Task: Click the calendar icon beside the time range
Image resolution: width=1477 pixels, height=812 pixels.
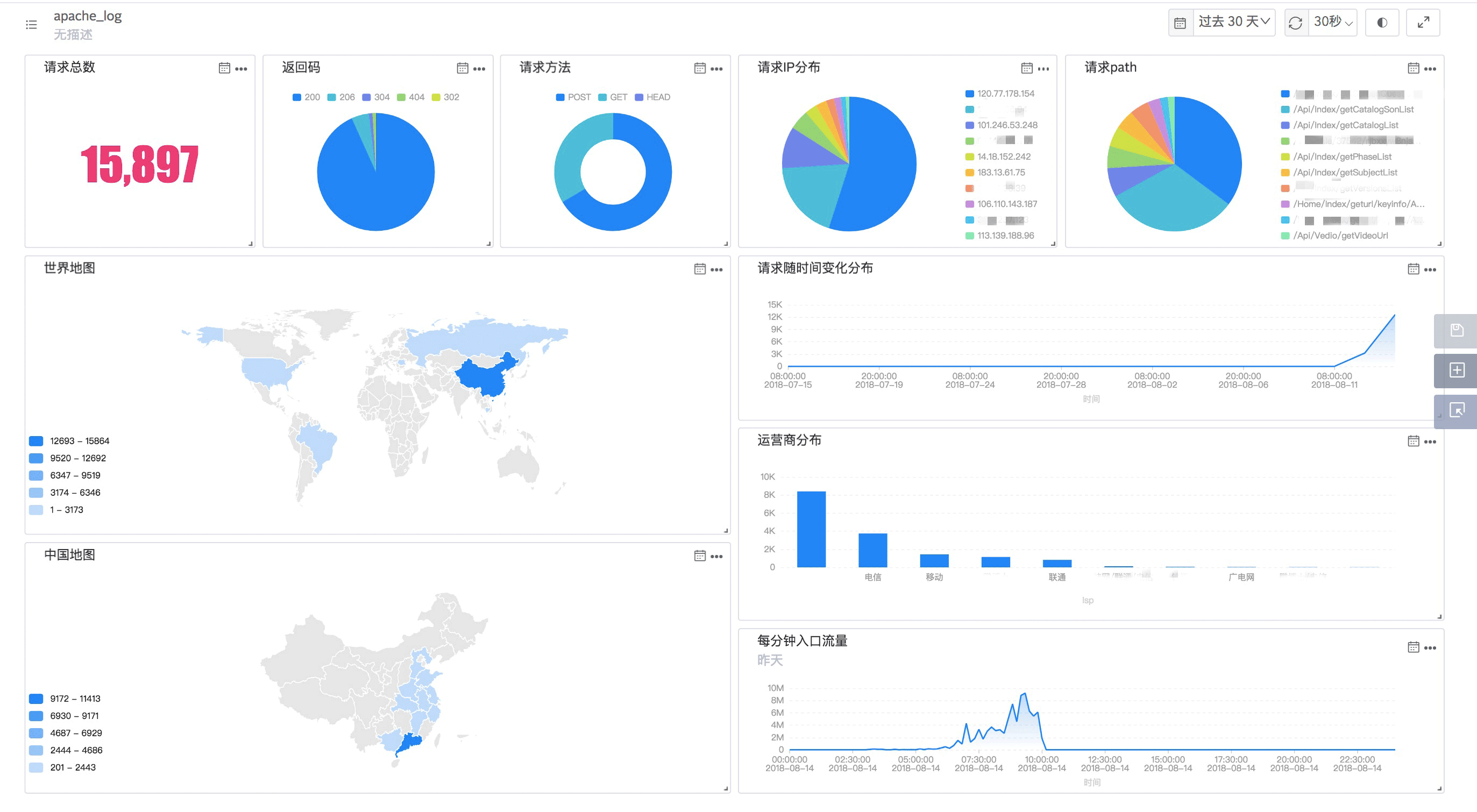Action: 1180,23
